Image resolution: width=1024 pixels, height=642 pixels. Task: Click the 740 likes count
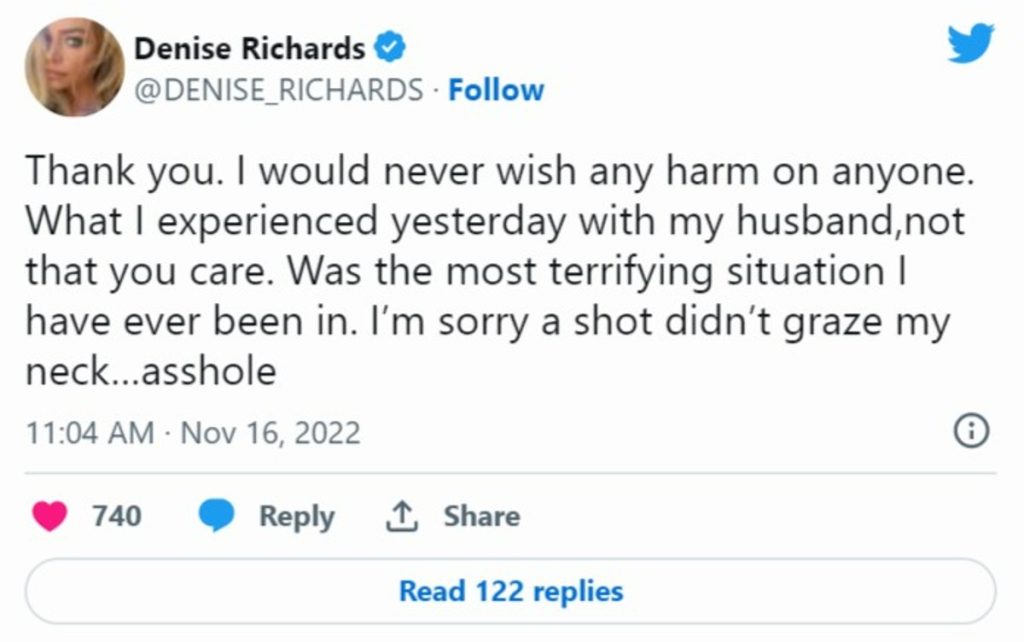117,516
